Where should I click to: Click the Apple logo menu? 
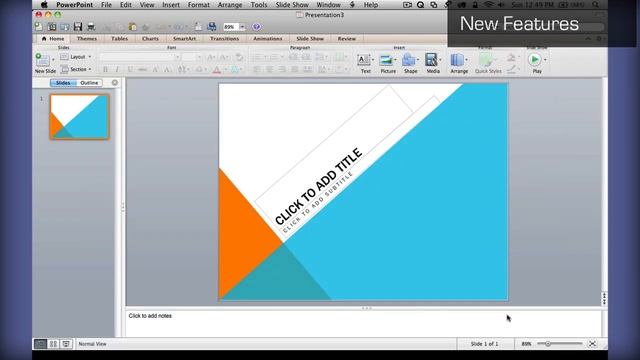[44, 5]
